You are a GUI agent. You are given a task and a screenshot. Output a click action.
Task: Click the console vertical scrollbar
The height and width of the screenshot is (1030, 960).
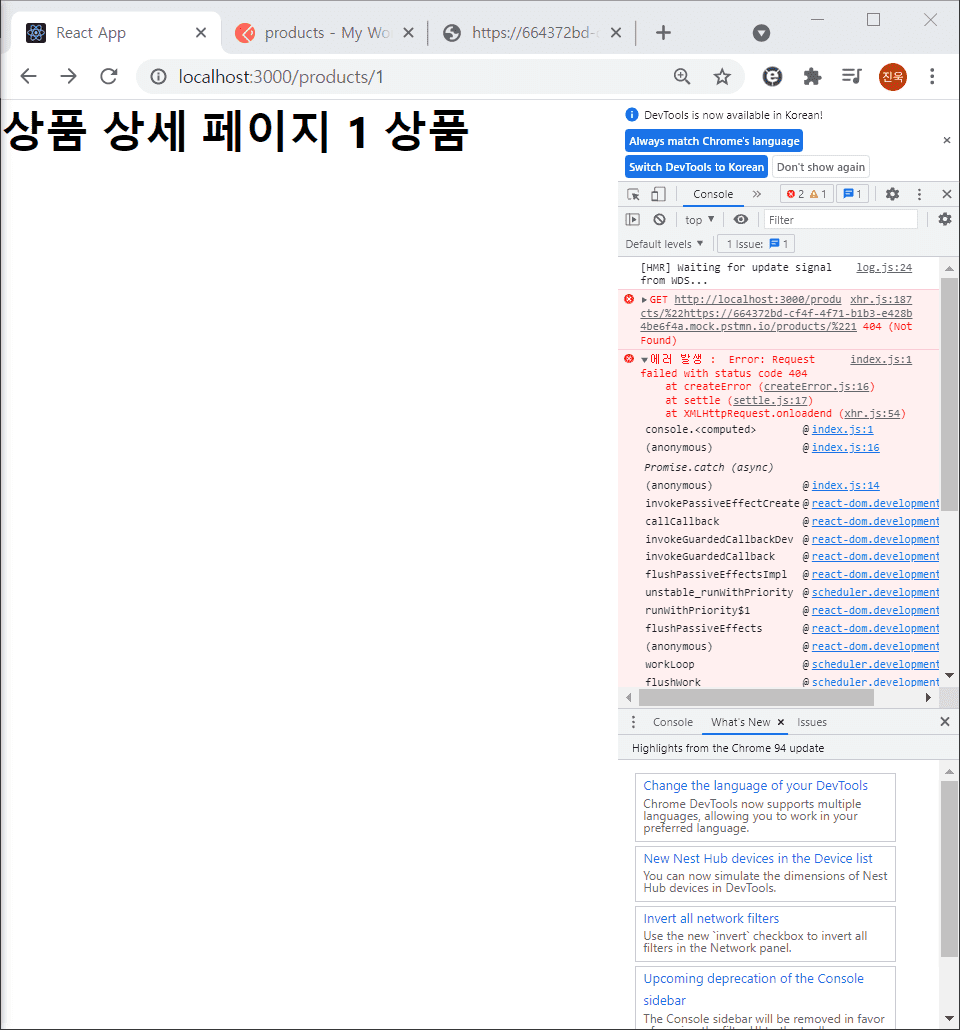click(x=949, y=394)
